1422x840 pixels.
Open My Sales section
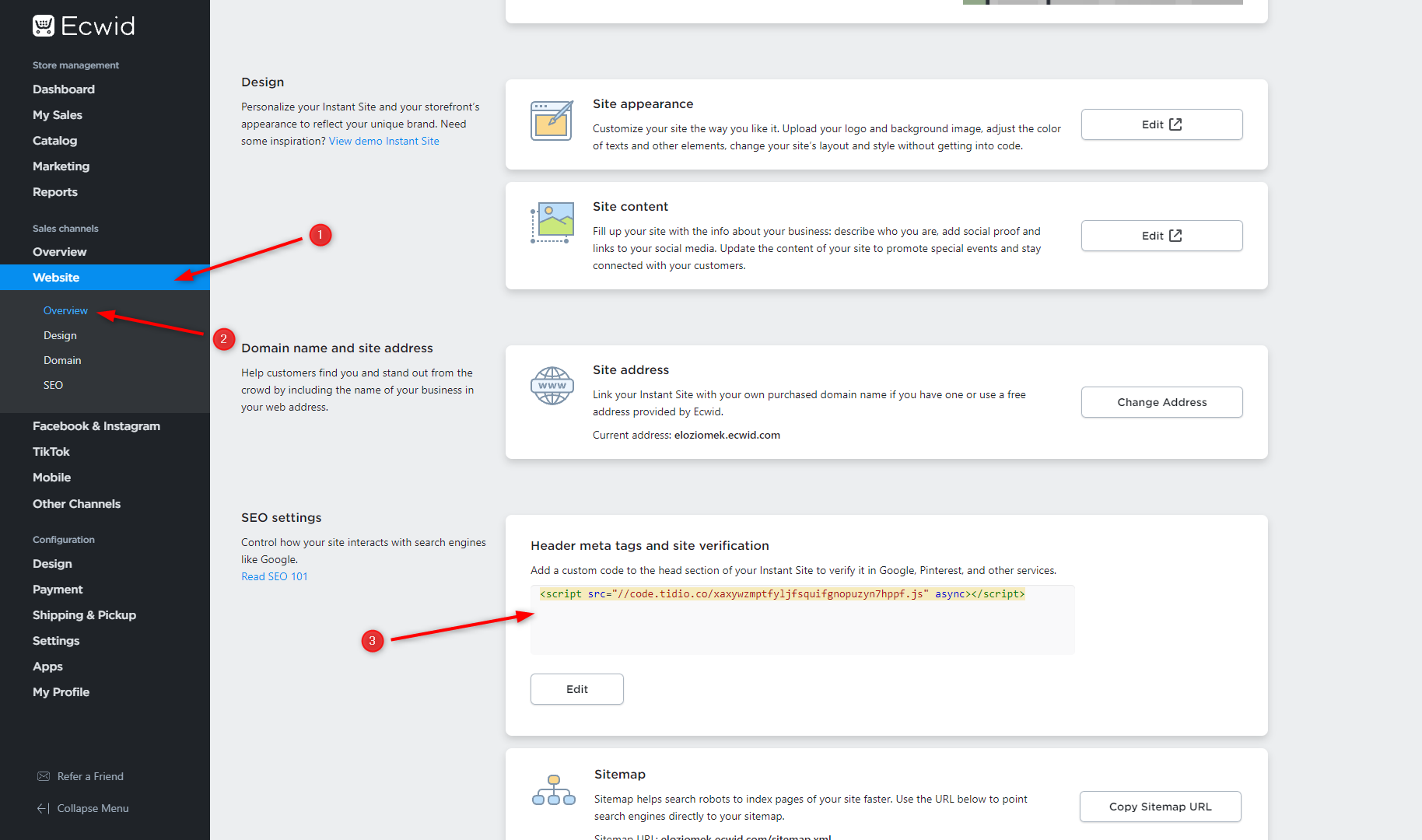click(x=58, y=115)
